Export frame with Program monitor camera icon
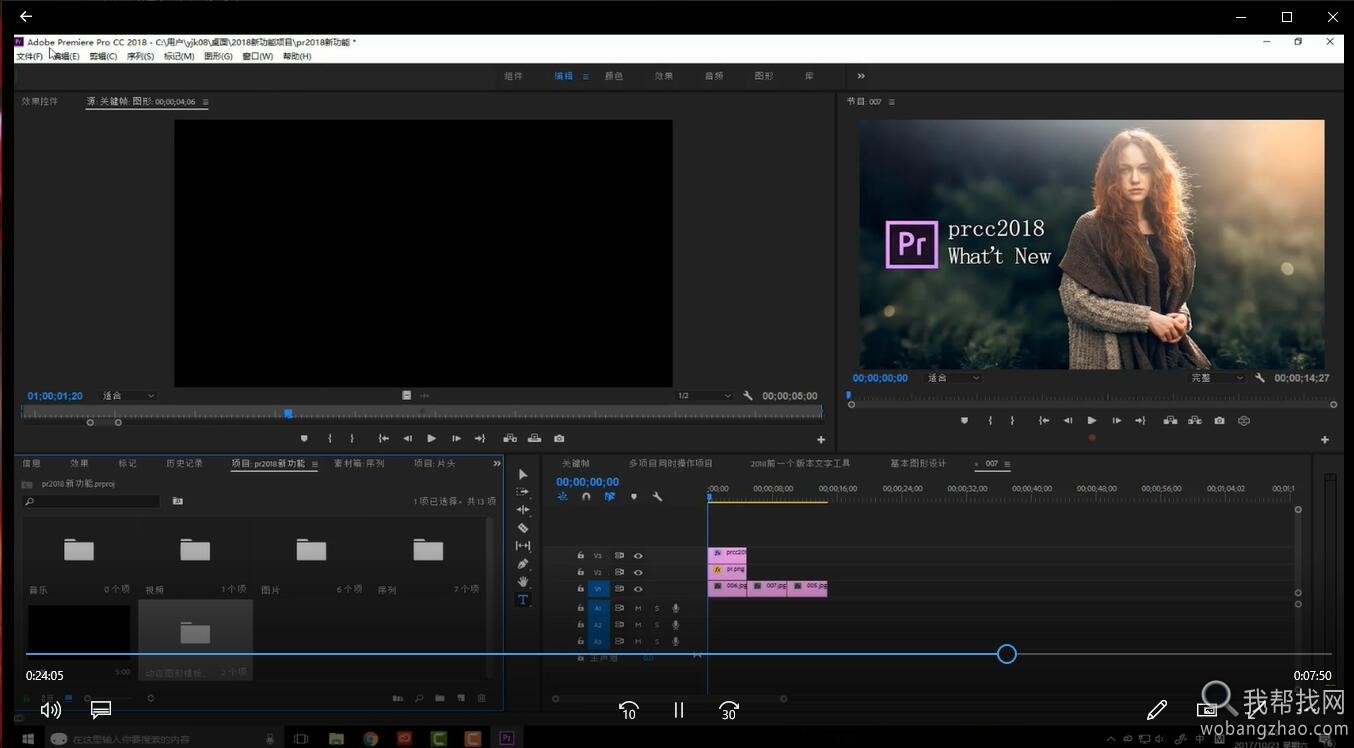 click(1219, 421)
